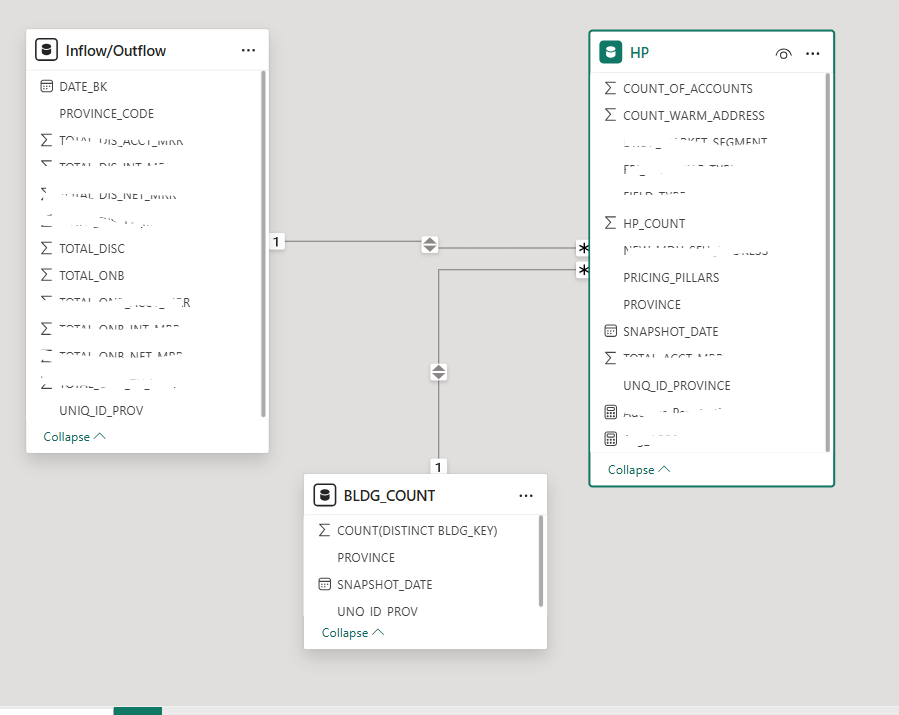Image resolution: width=899 pixels, height=715 pixels.
Task: Select the UNQ_ID_PROV field in BLDG_COUNT
Action: tap(377, 611)
